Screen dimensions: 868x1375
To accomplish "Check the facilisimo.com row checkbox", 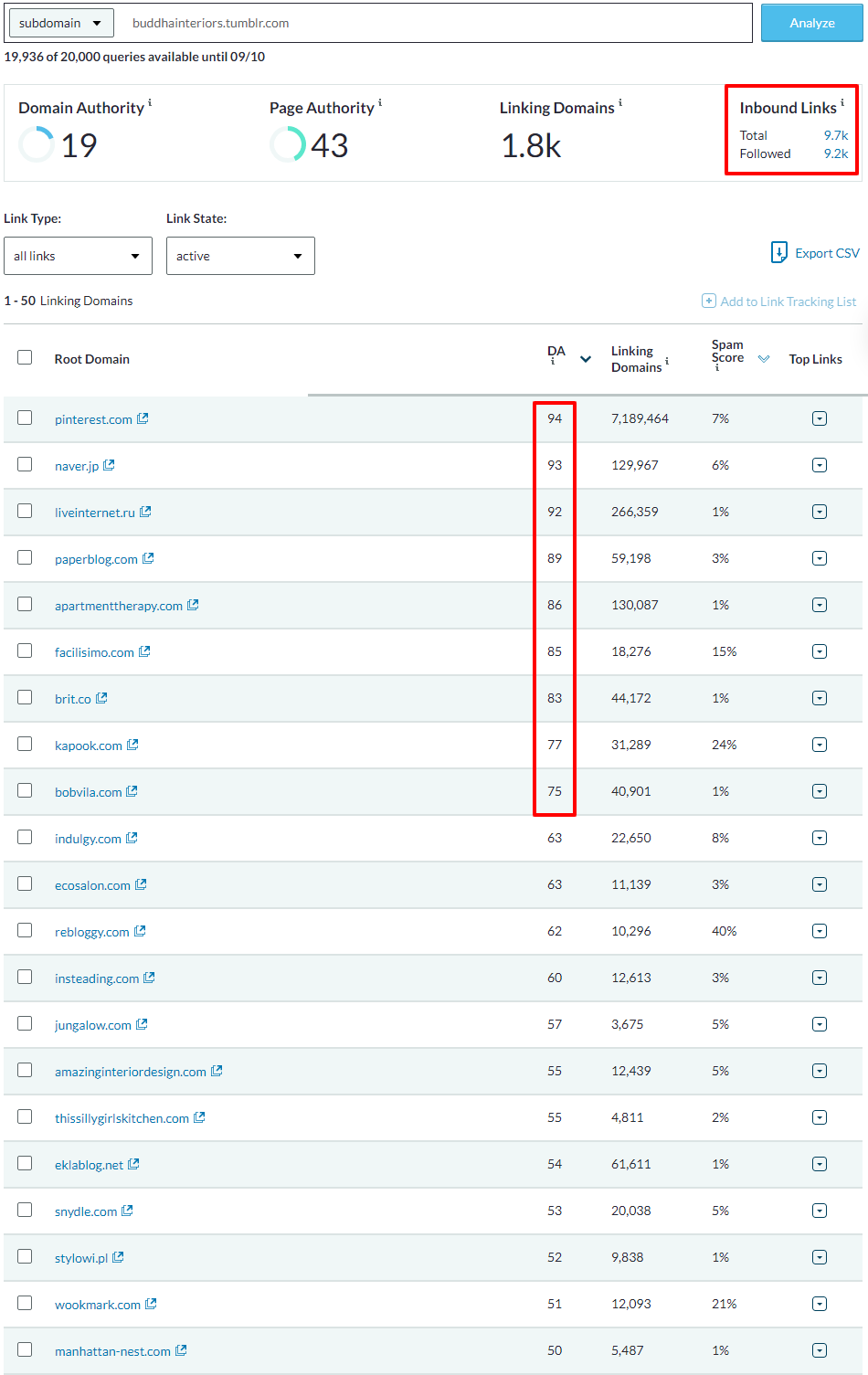I will coord(25,650).
